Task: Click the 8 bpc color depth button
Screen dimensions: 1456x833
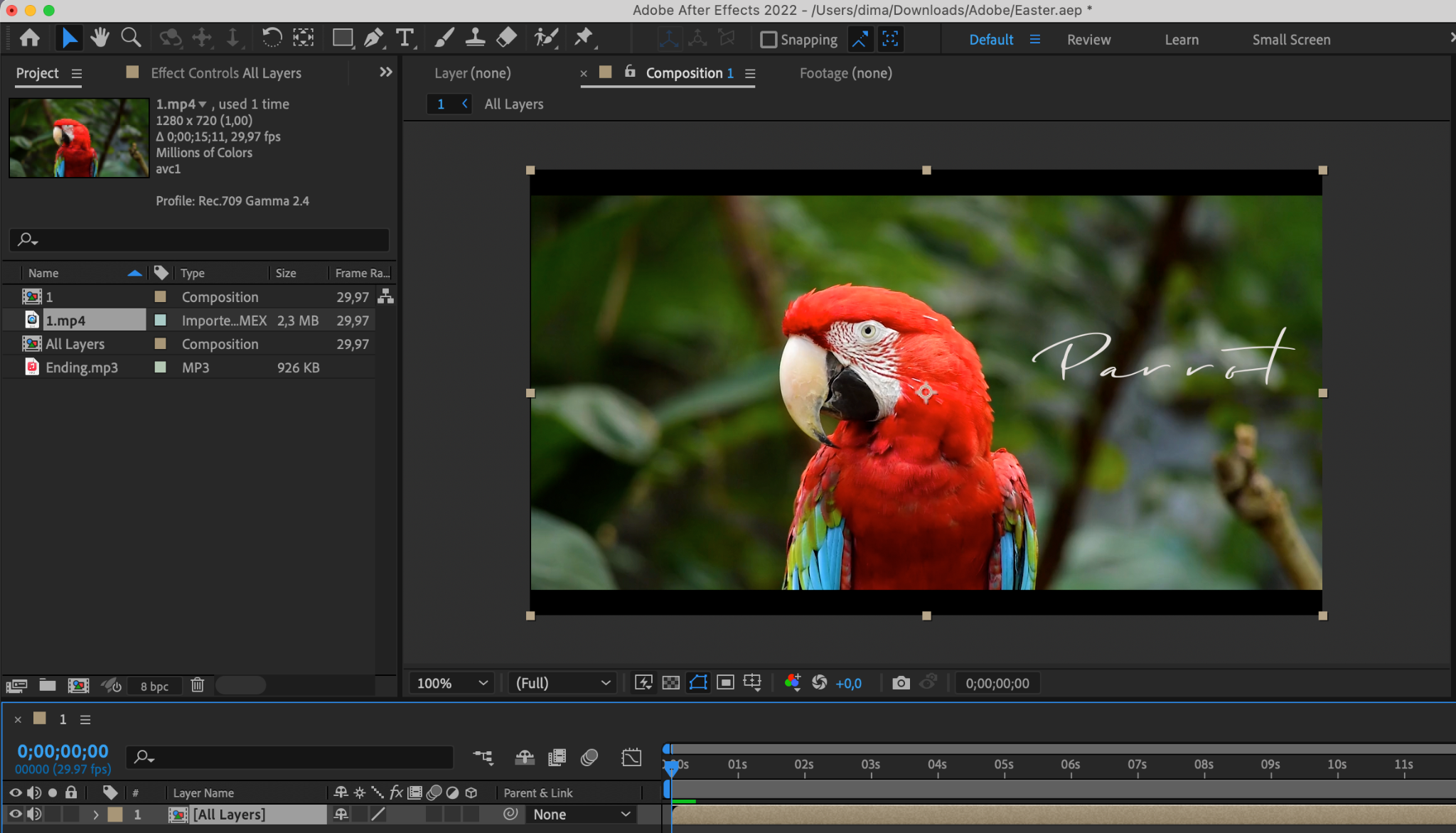Action: click(x=154, y=686)
